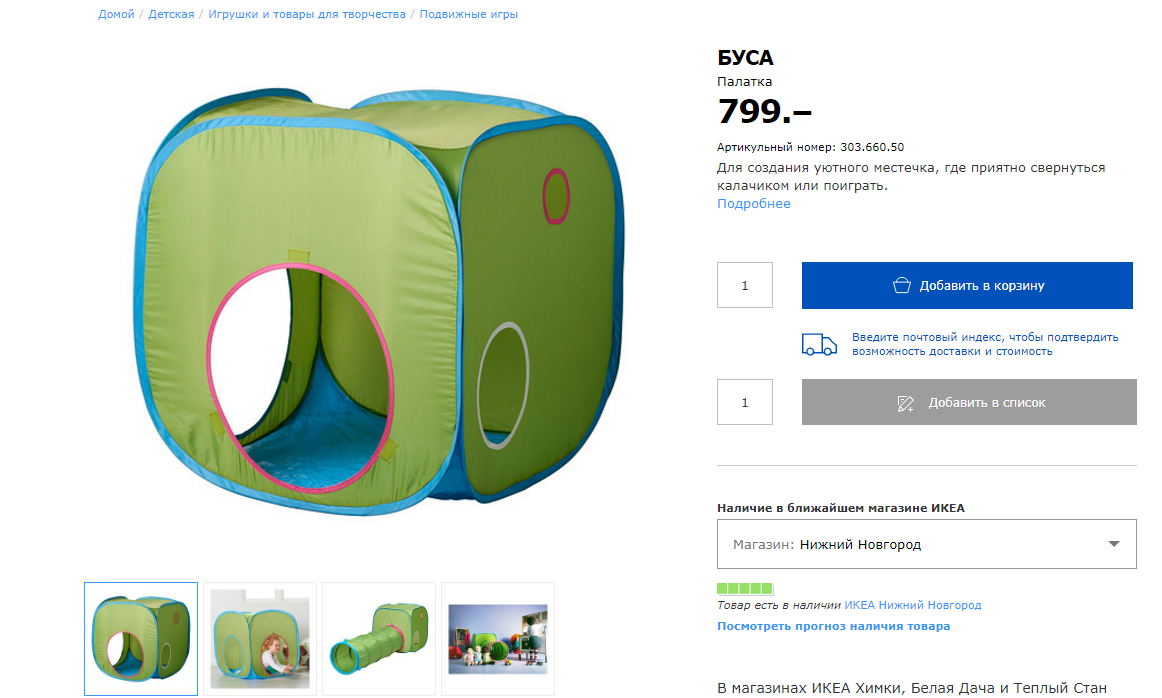Viewport: 1162px width, 698px height.
Task: Select the first tent thumbnail
Action: coord(141,639)
